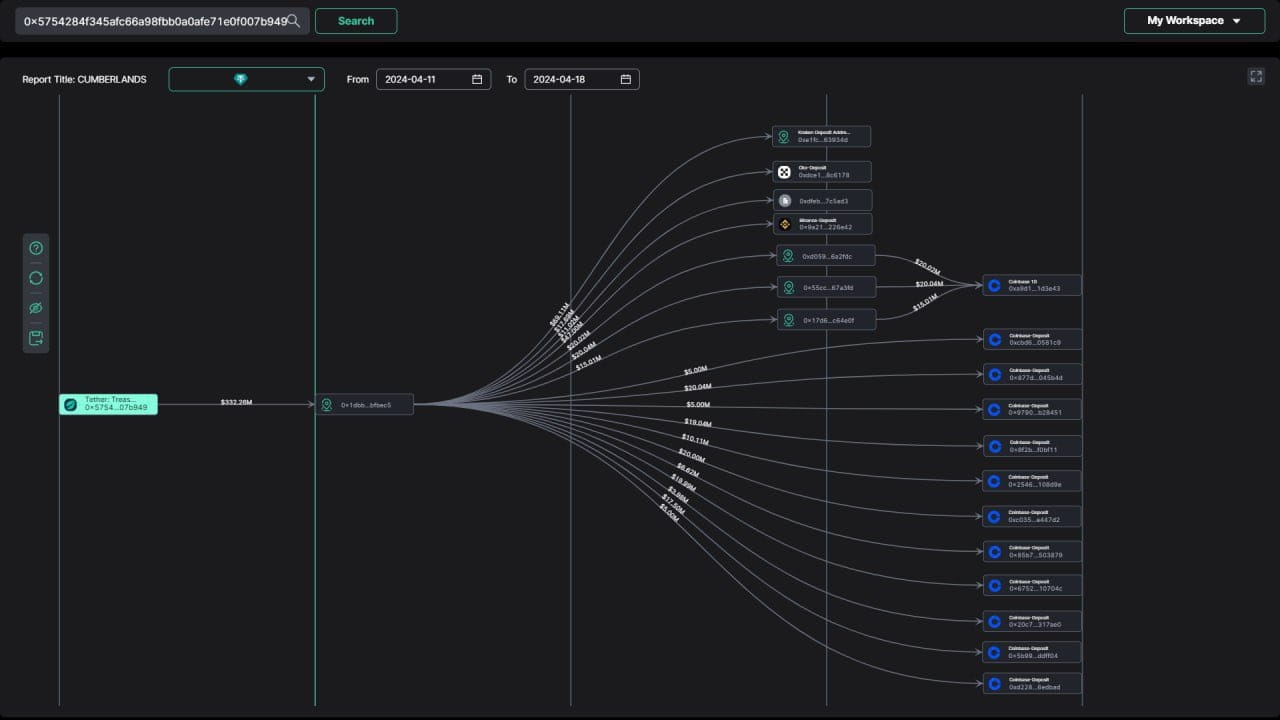Click the save/export report icon
The height and width of the screenshot is (720, 1280).
click(36, 338)
